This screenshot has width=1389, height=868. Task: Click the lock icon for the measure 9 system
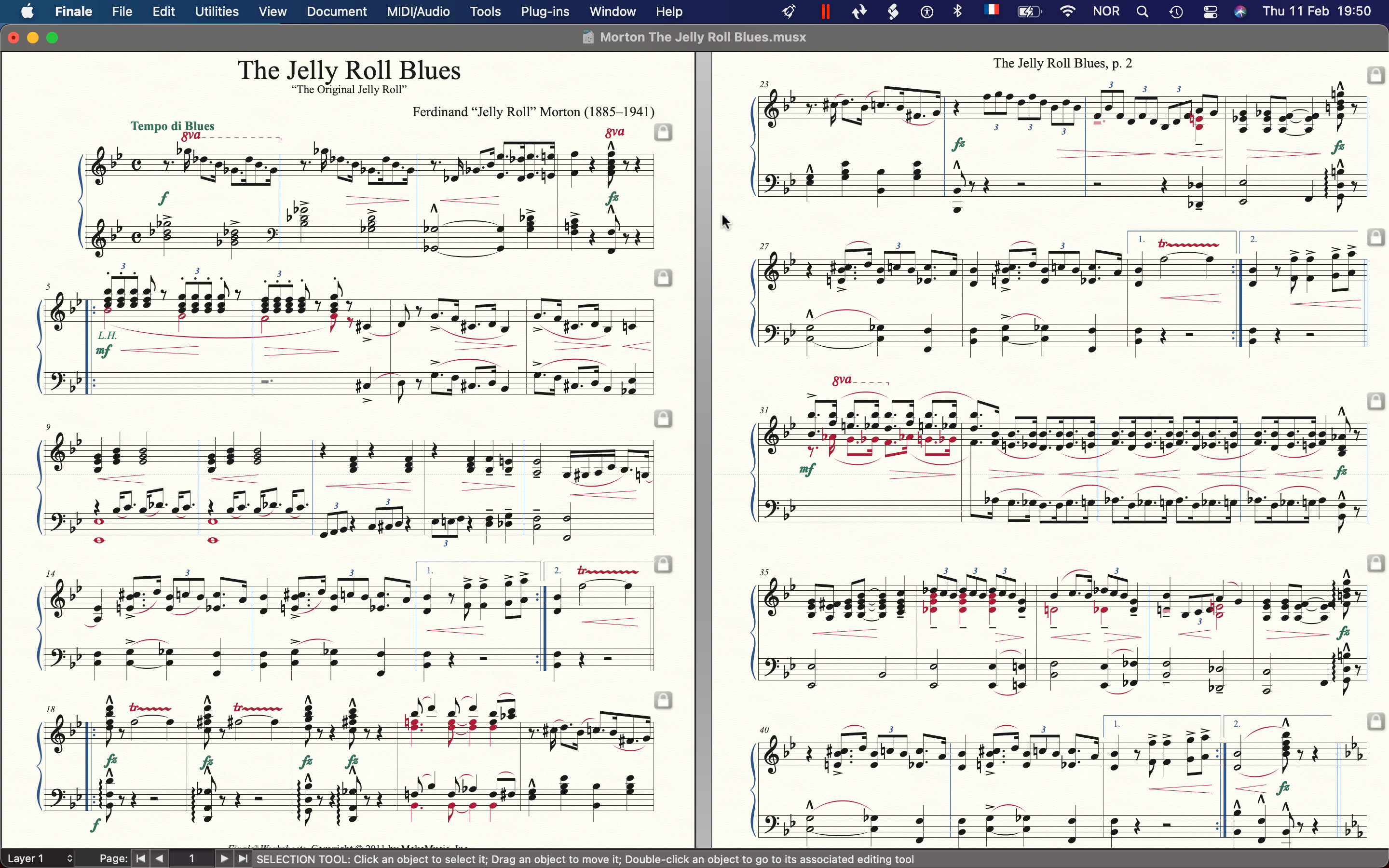coord(664,419)
